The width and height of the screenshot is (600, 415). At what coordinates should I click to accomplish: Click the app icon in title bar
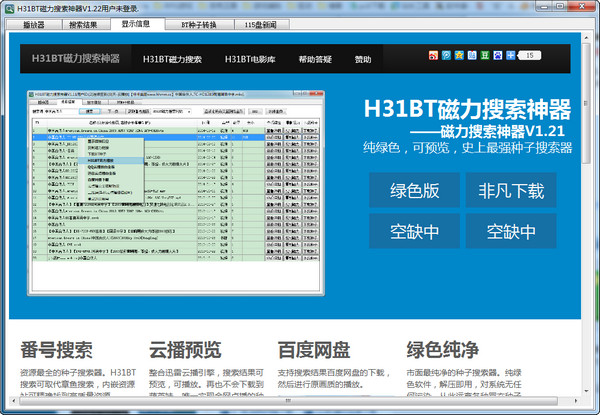(9, 8)
